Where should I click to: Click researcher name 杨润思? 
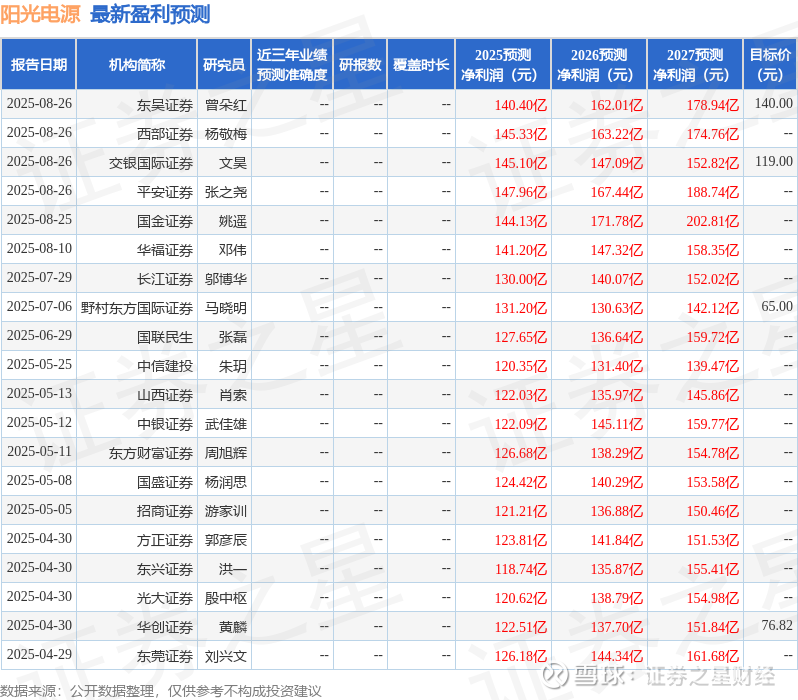[226, 483]
